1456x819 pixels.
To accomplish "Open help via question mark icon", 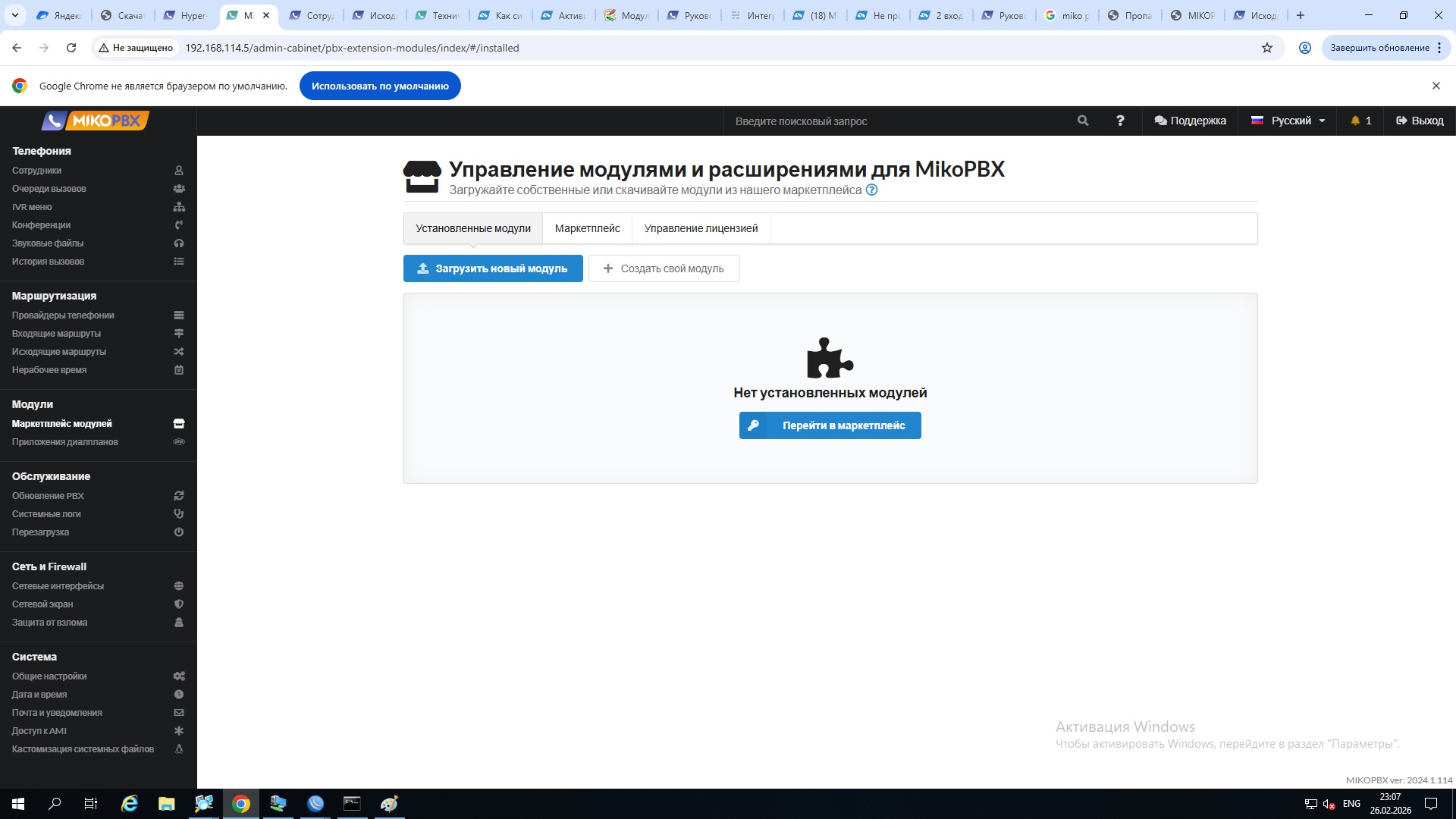I will (x=1120, y=121).
